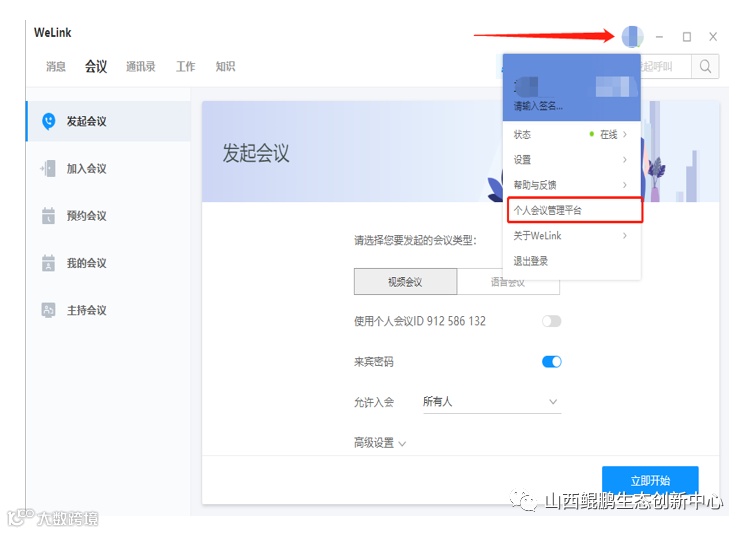Image resolution: width=747 pixels, height=533 pixels.
Task: Select the 会议 tab
Action: tap(96, 66)
